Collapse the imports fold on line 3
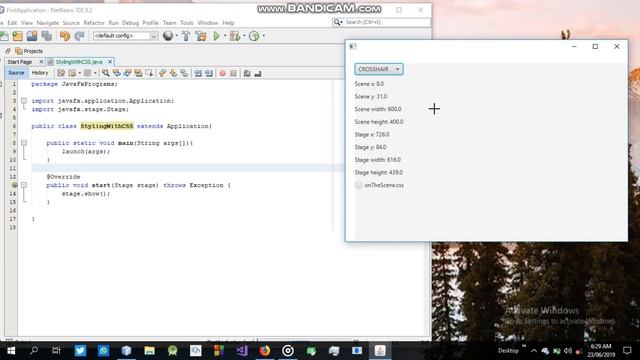Image resolution: width=640 pixels, height=360 pixels. tap(24, 101)
